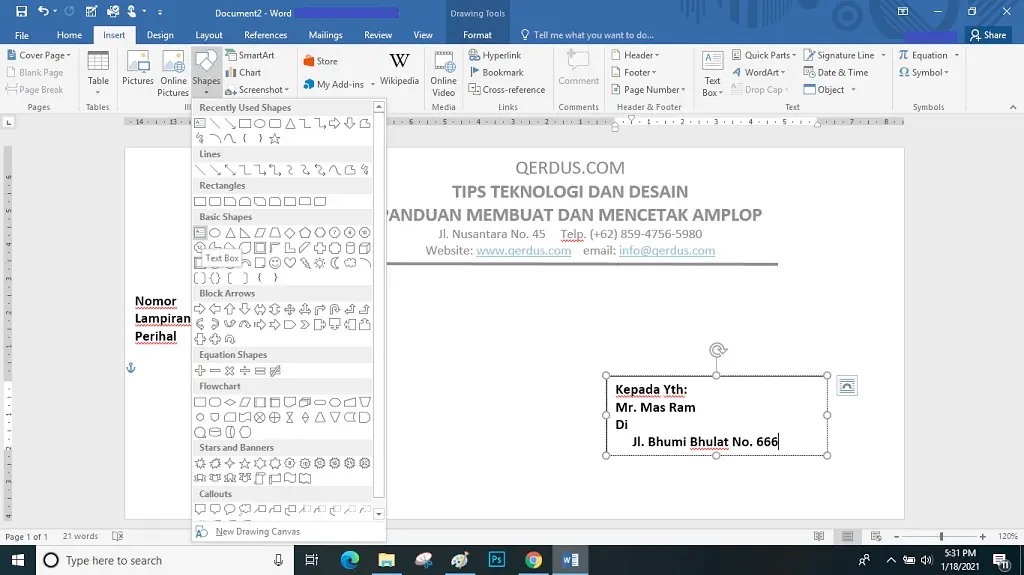Viewport: 1024px width, 575px height.
Task: Open the Equation dropdown arrow
Action: tap(957, 56)
